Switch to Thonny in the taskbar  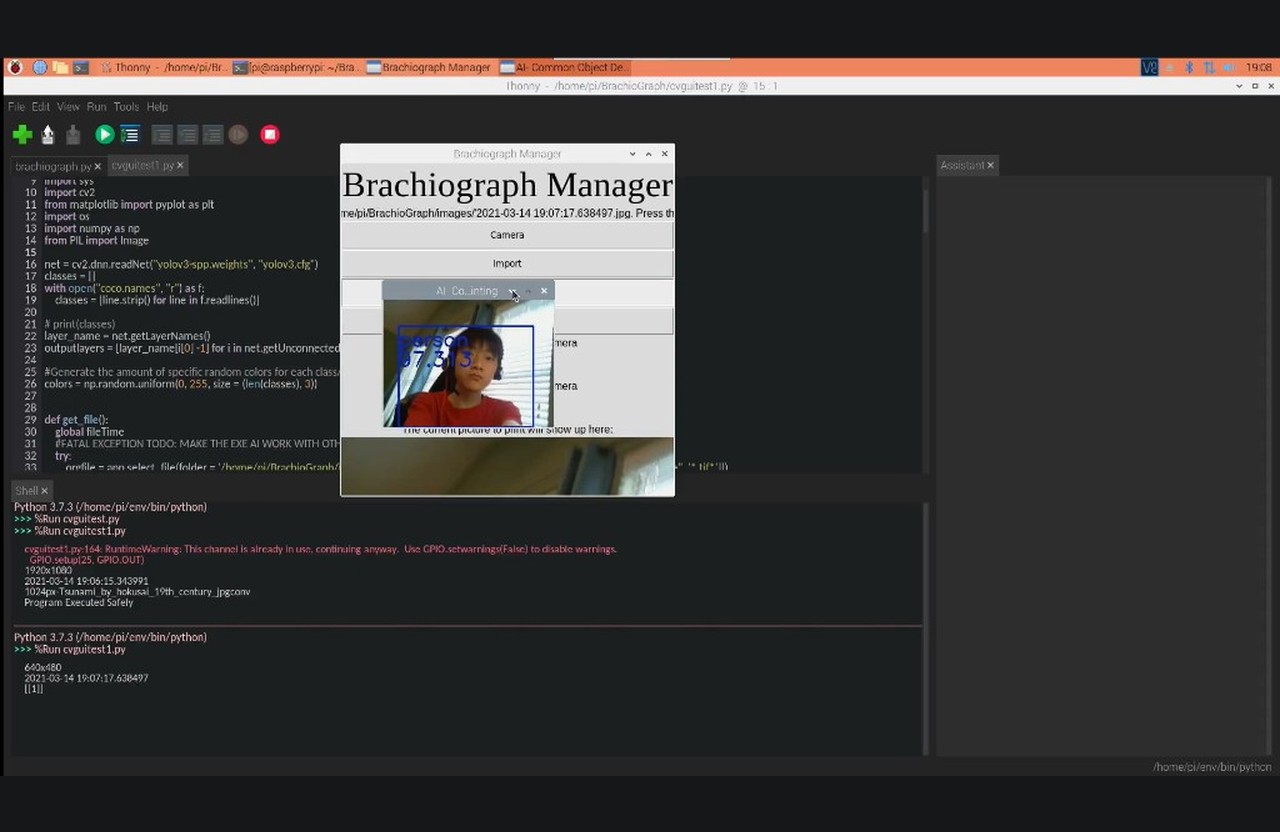[x=163, y=67]
